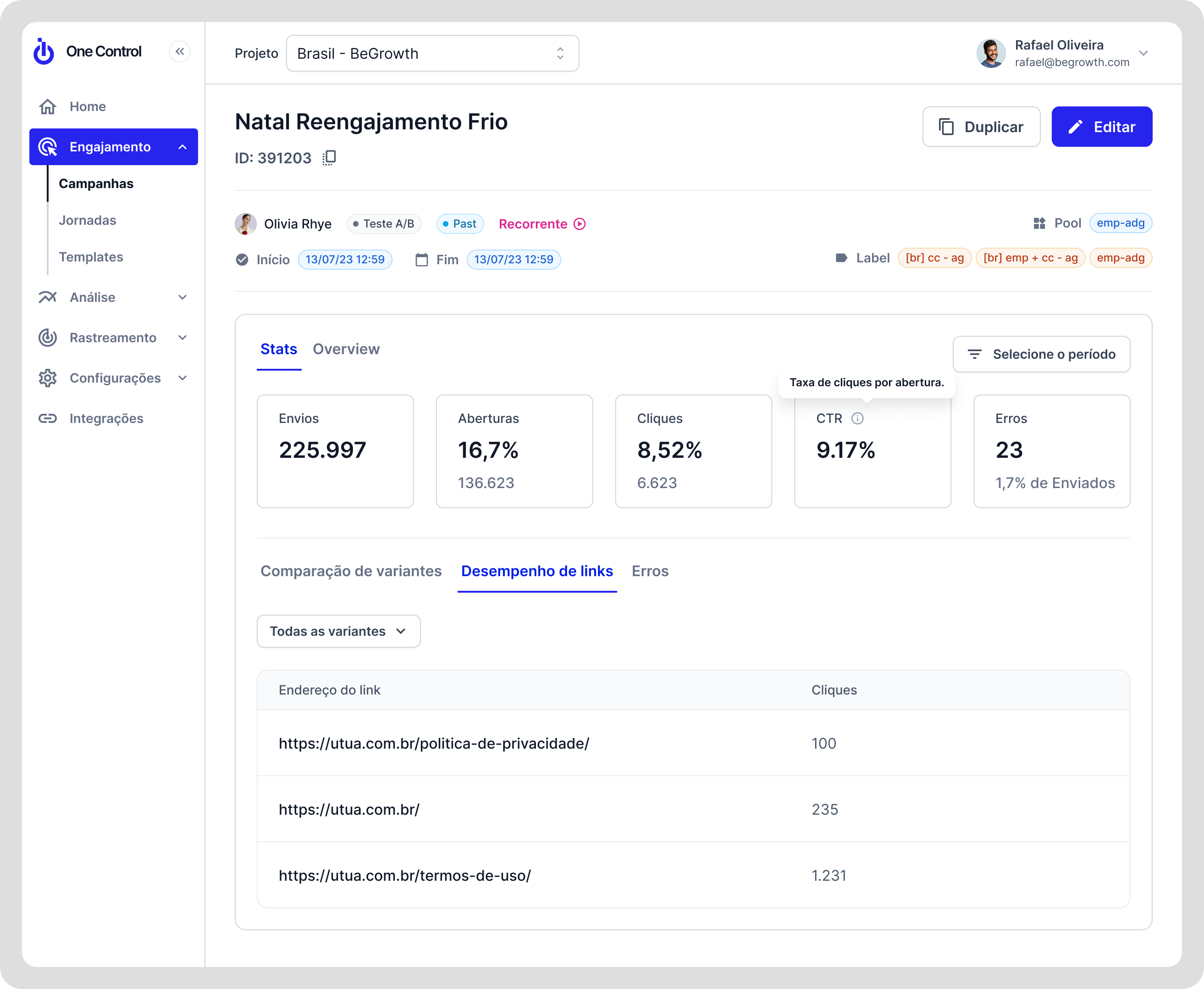This screenshot has height=989, width=1204.
Task: Open Integrações from the sidebar link icon
Action: pyautogui.click(x=48, y=419)
